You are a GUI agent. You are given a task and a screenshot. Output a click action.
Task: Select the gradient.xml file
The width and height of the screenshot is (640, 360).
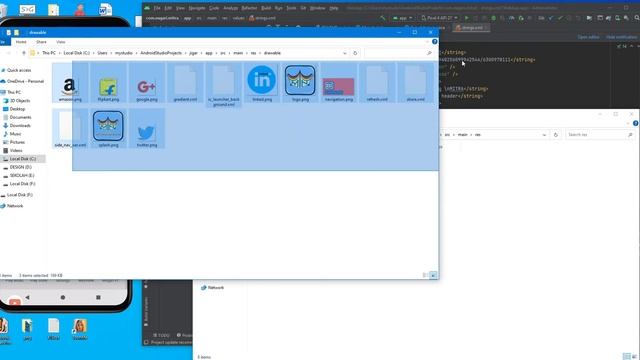pos(185,83)
